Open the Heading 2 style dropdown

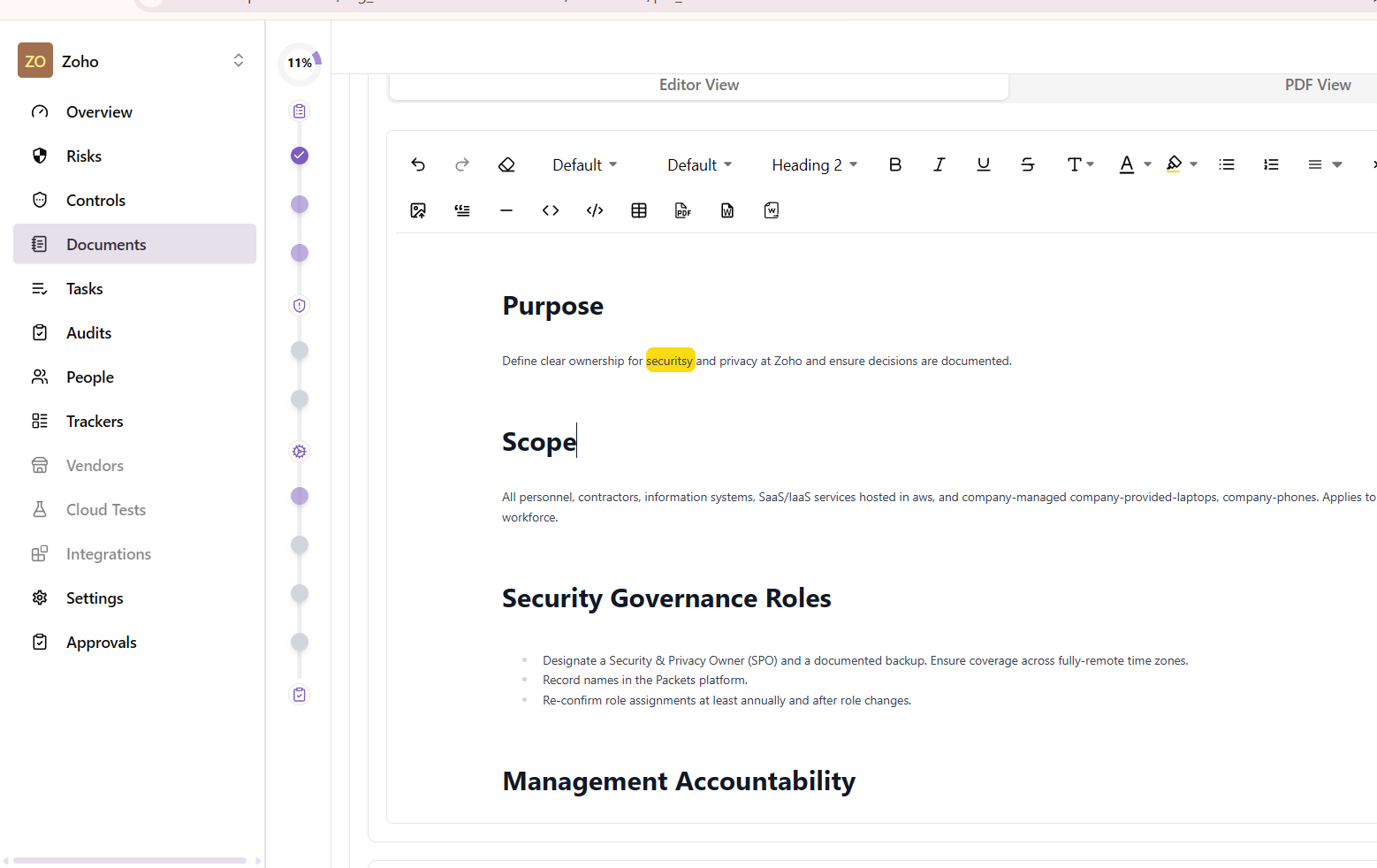(x=814, y=165)
